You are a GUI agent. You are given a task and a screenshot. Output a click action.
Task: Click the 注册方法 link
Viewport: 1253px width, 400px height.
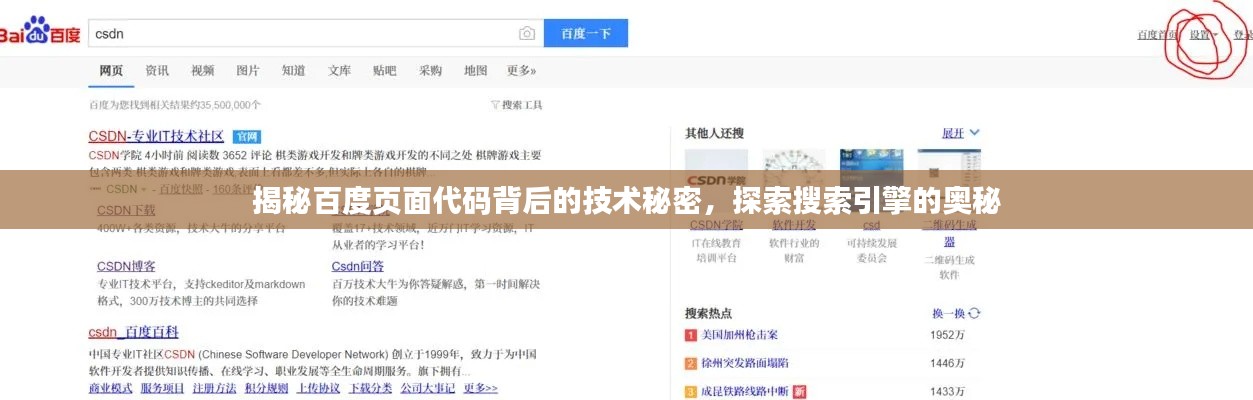point(214,388)
